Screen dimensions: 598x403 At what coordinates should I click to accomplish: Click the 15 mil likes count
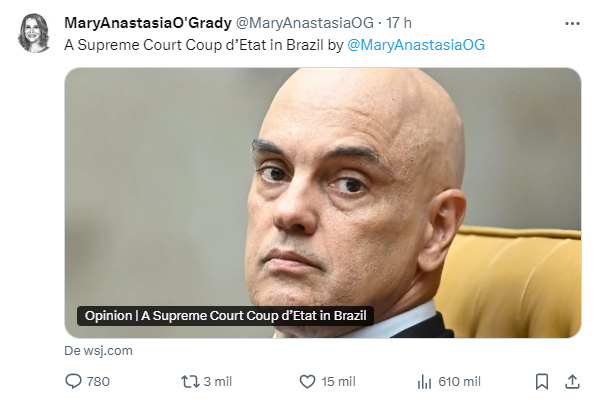(338, 381)
